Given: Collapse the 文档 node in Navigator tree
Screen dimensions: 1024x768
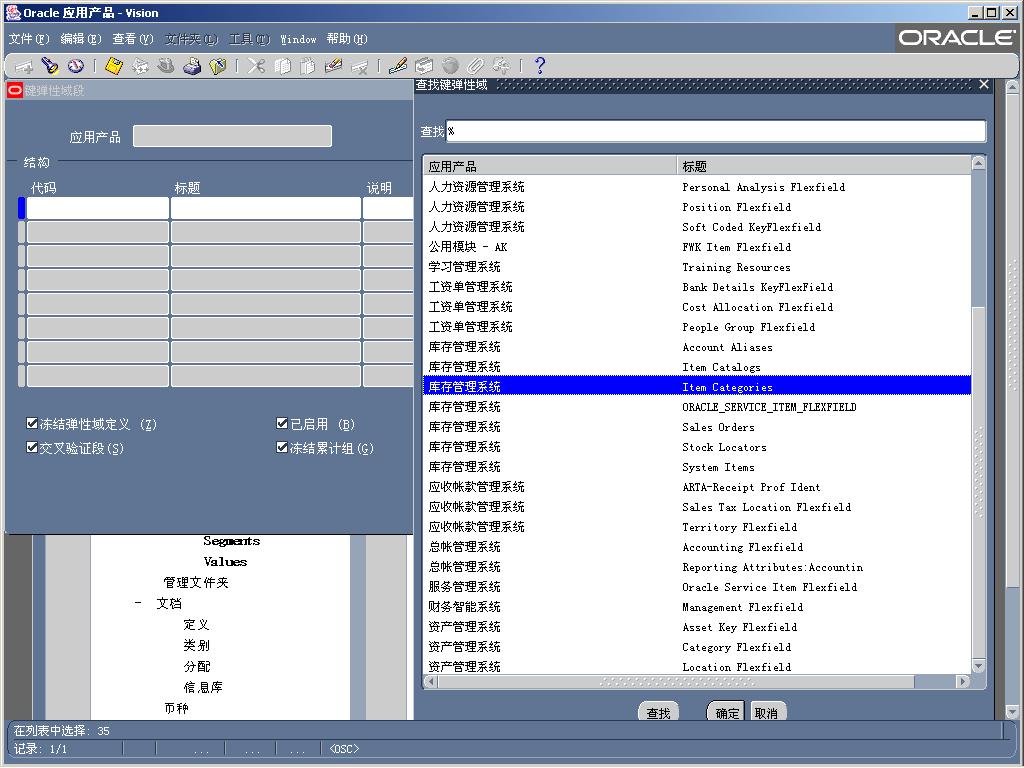Looking at the screenshot, I should click(138, 603).
